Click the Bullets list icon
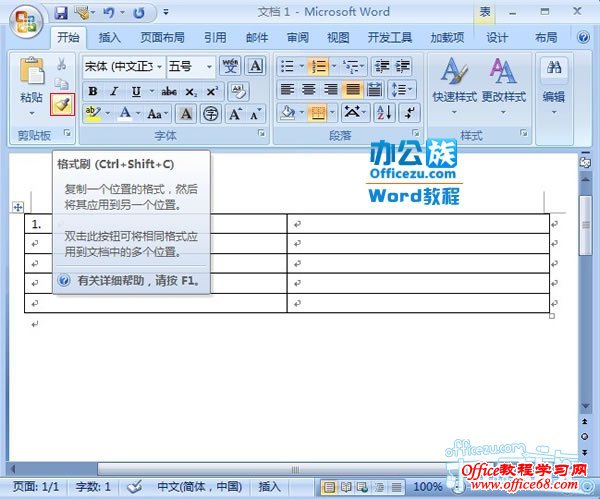600x499 pixels. [287, 66]
